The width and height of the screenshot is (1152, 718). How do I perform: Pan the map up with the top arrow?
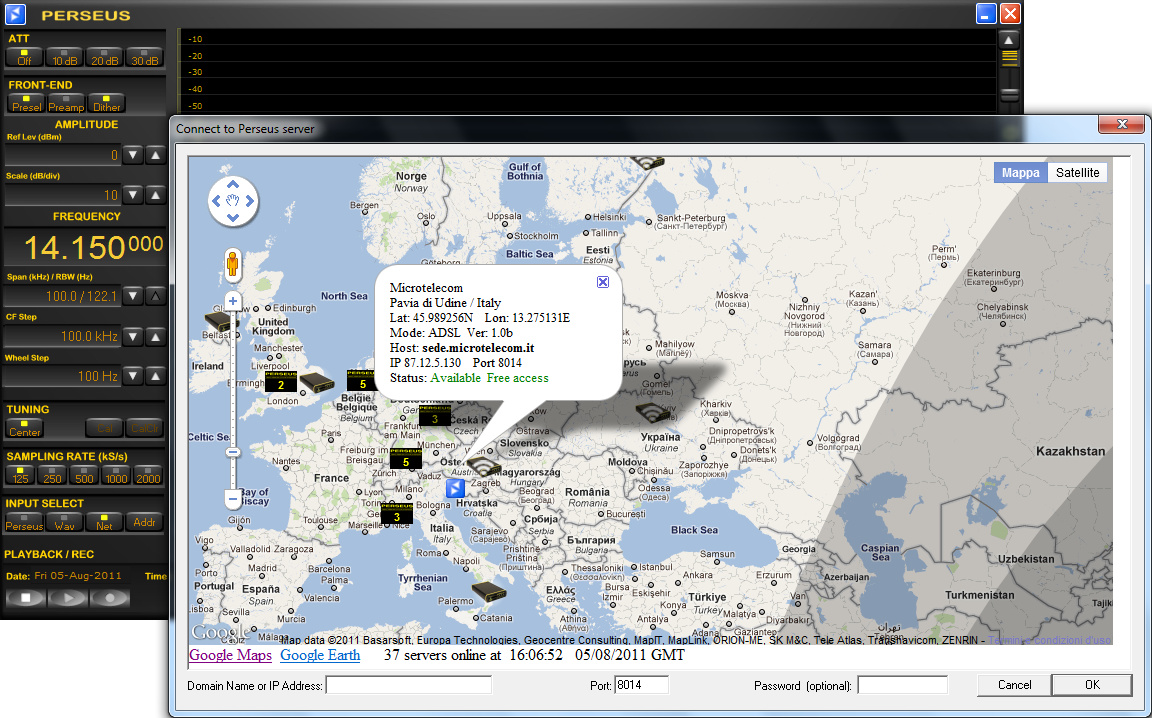coord(233,184)
